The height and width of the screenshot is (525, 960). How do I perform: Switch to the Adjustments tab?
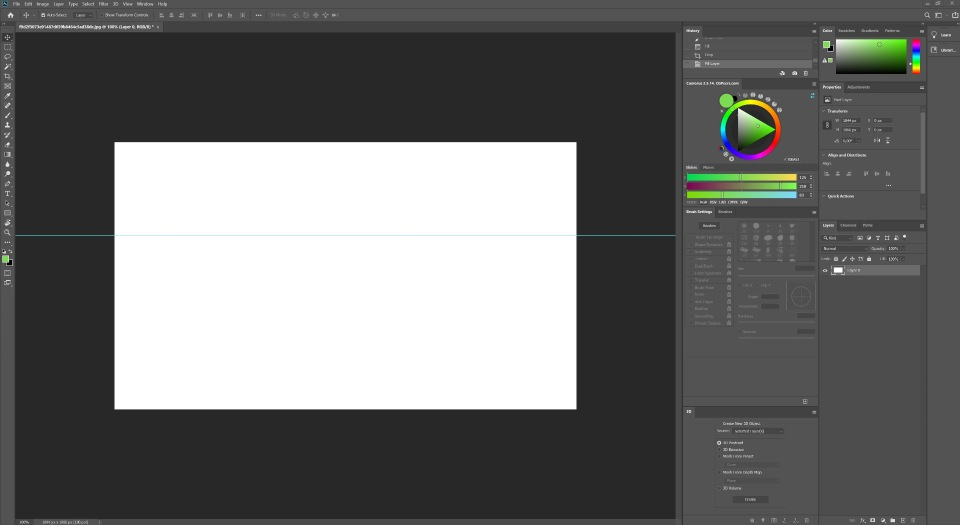[858, 87]
